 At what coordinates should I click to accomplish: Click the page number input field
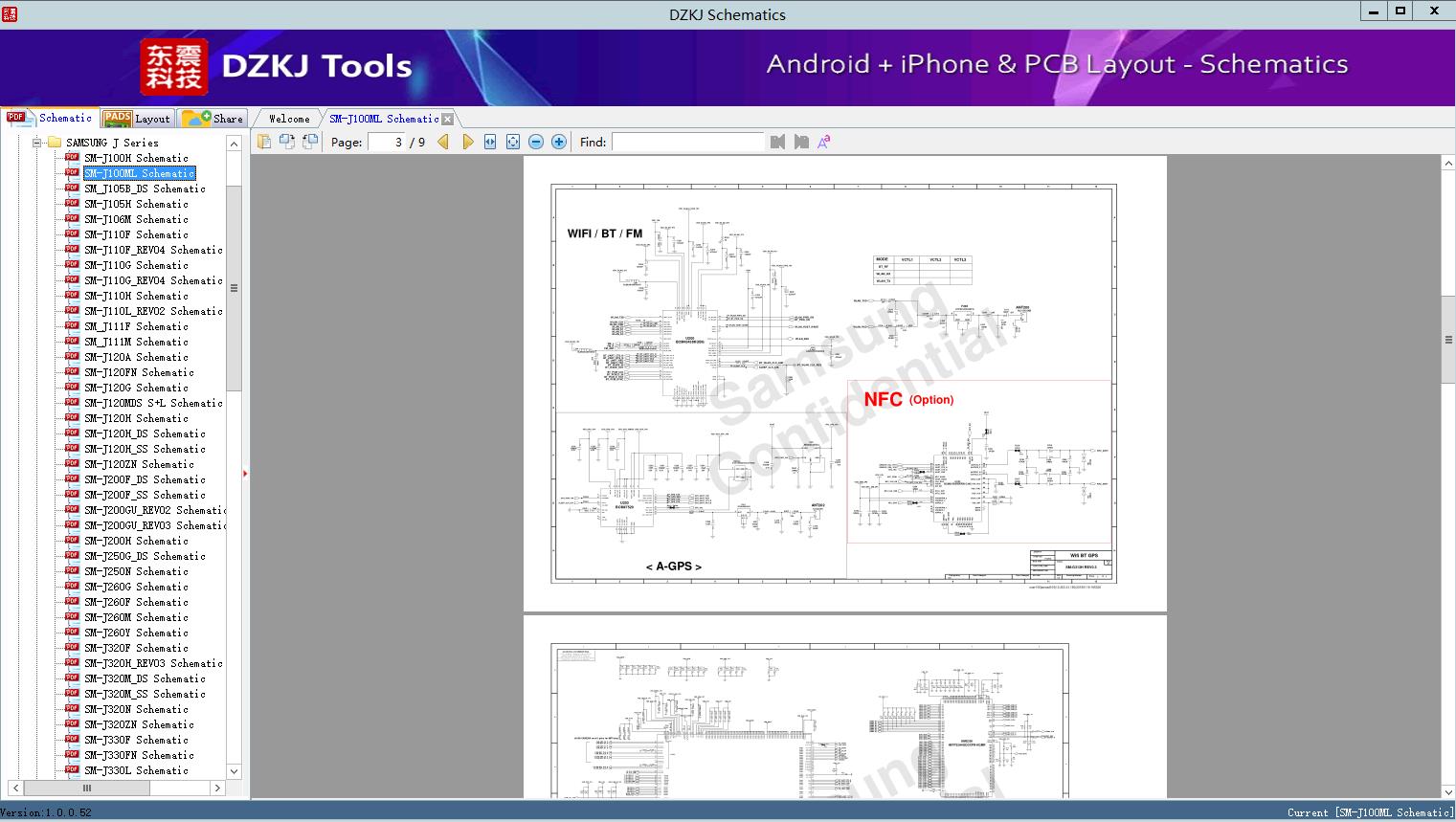(x=386, y=142)
